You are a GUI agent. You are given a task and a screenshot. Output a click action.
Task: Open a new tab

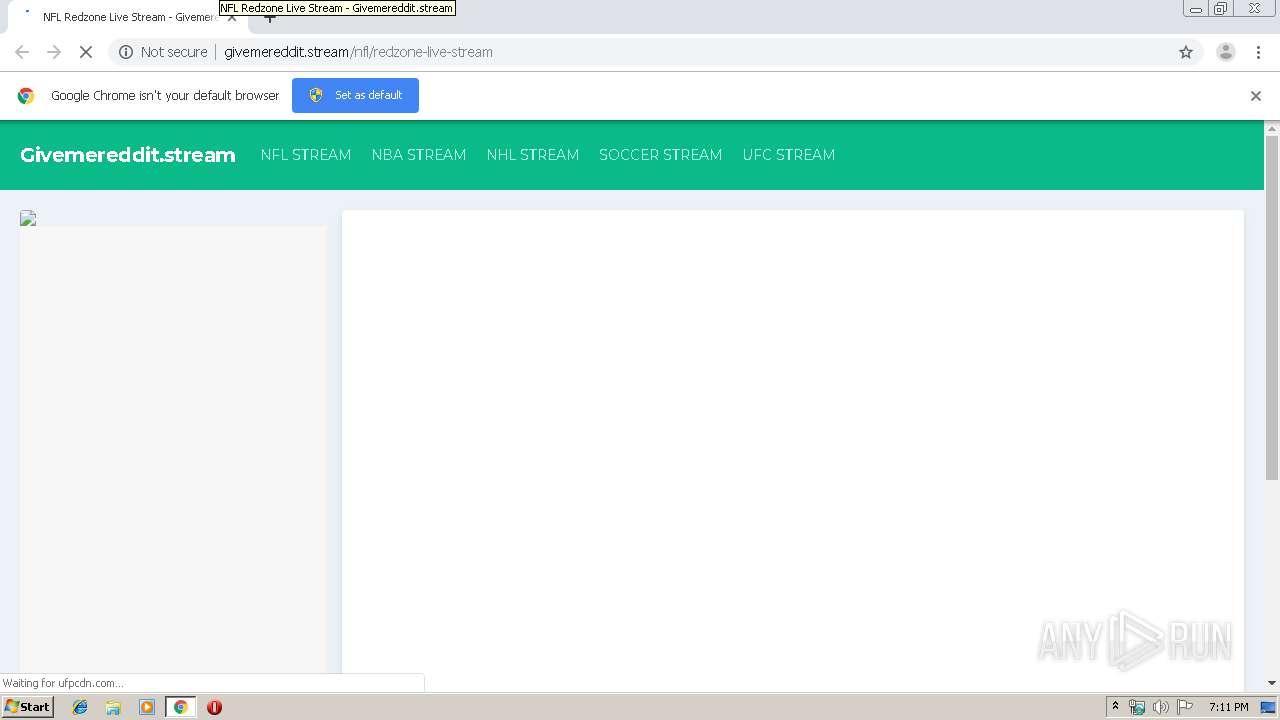pos(269,17)
